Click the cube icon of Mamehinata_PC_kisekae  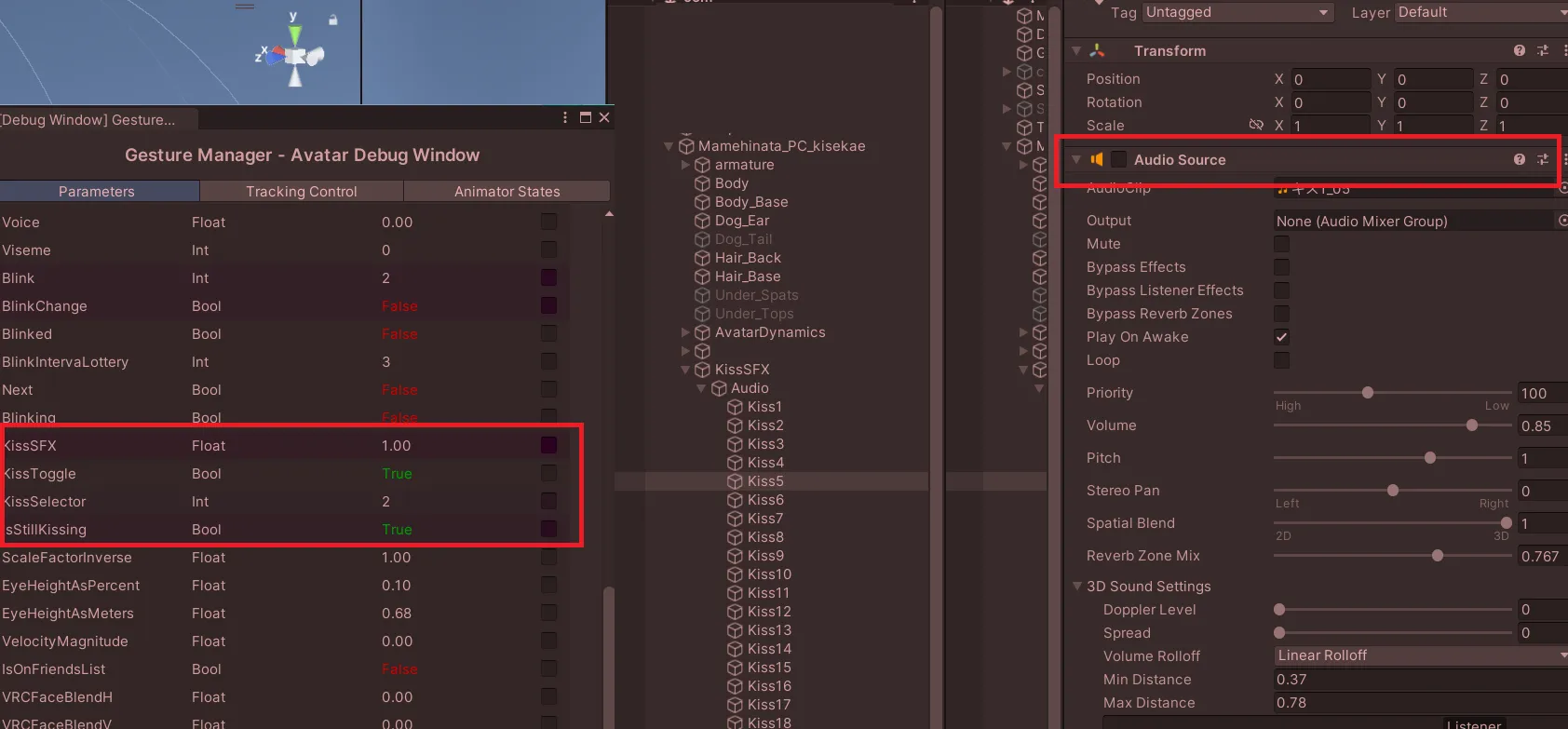(686, 146)
